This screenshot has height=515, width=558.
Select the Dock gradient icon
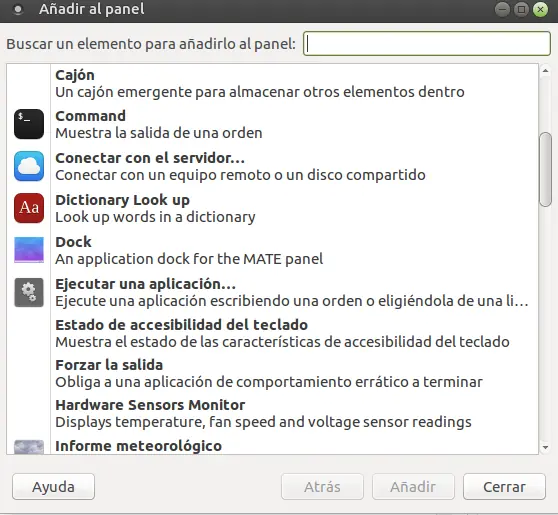(x=29, y=250)
